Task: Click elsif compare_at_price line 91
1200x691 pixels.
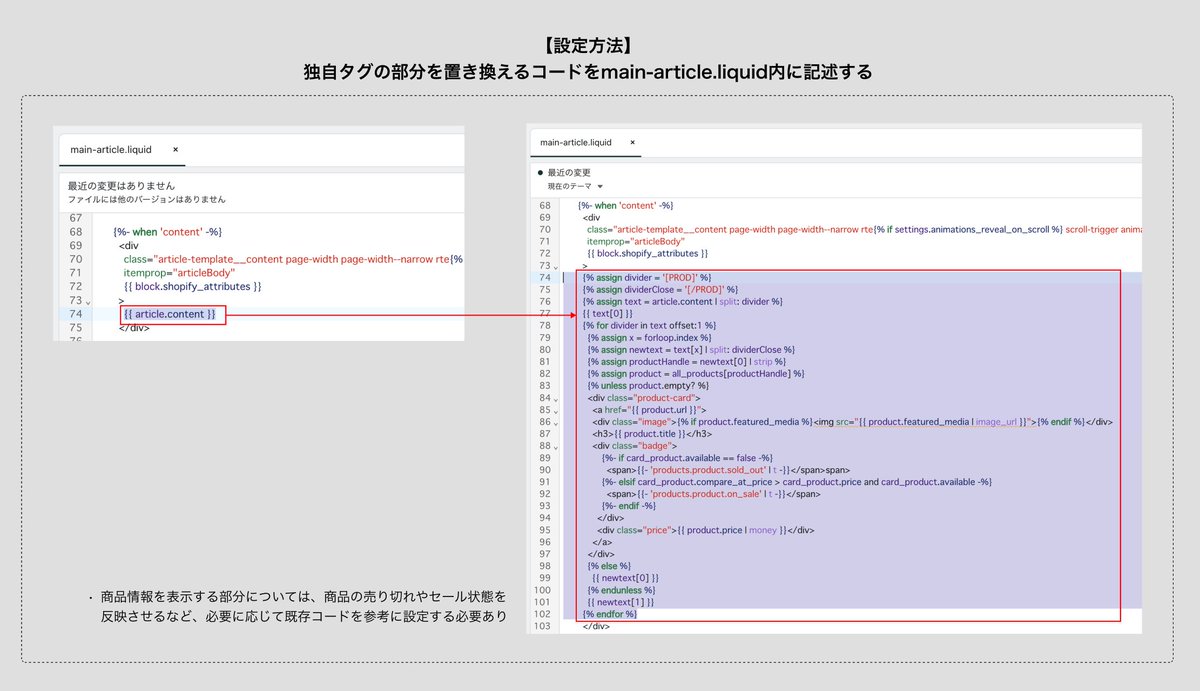Action: pyautogui.click(x=797, y=482)
